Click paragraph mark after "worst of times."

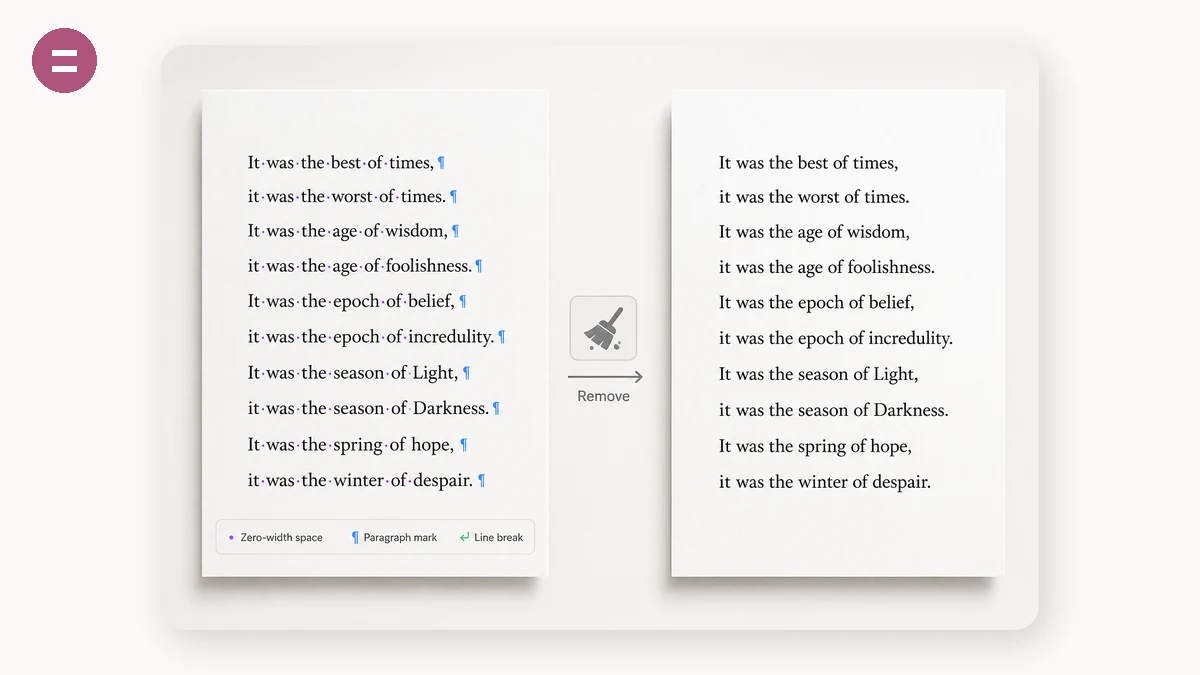point(453,197)
